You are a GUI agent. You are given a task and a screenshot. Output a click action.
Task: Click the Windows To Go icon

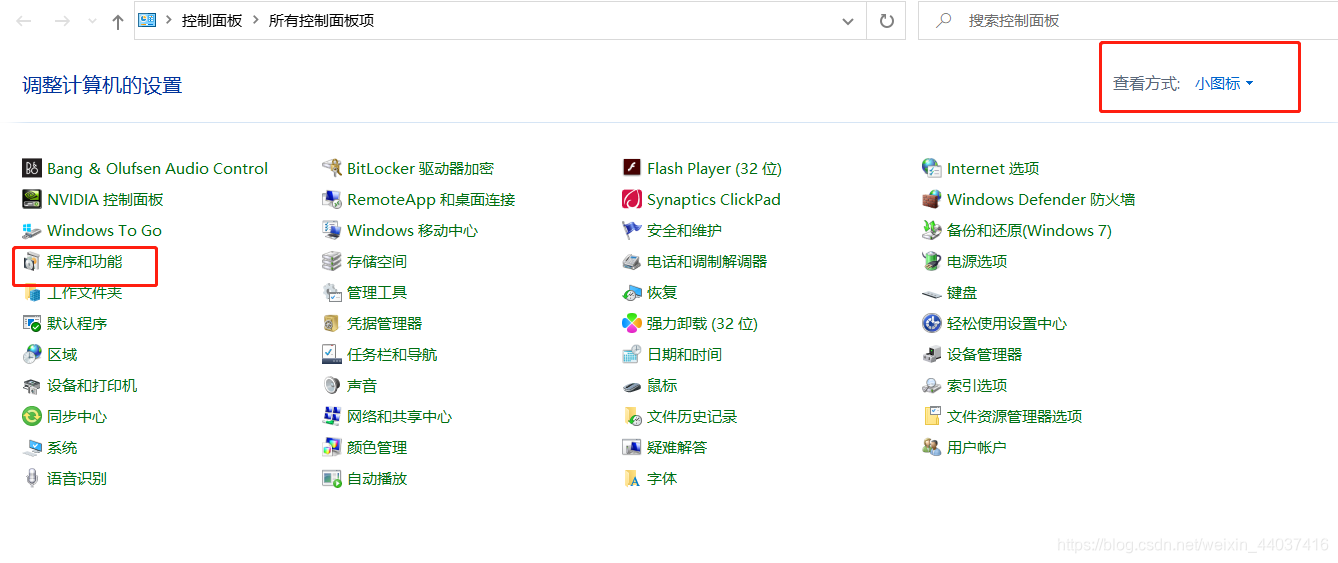pyautogui.click(x=32, y=230)
